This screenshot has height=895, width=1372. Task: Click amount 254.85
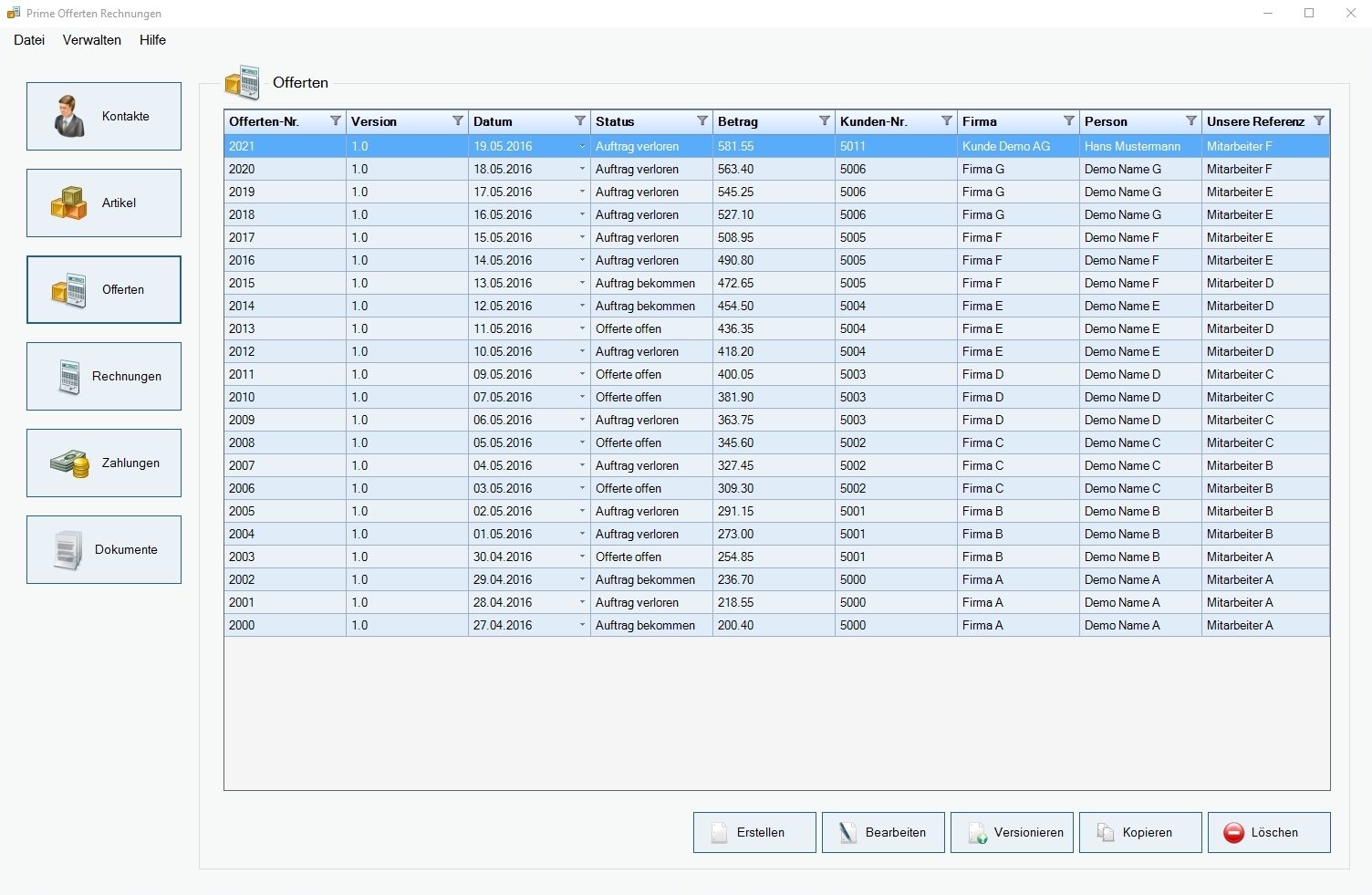(x=774, y=557)
